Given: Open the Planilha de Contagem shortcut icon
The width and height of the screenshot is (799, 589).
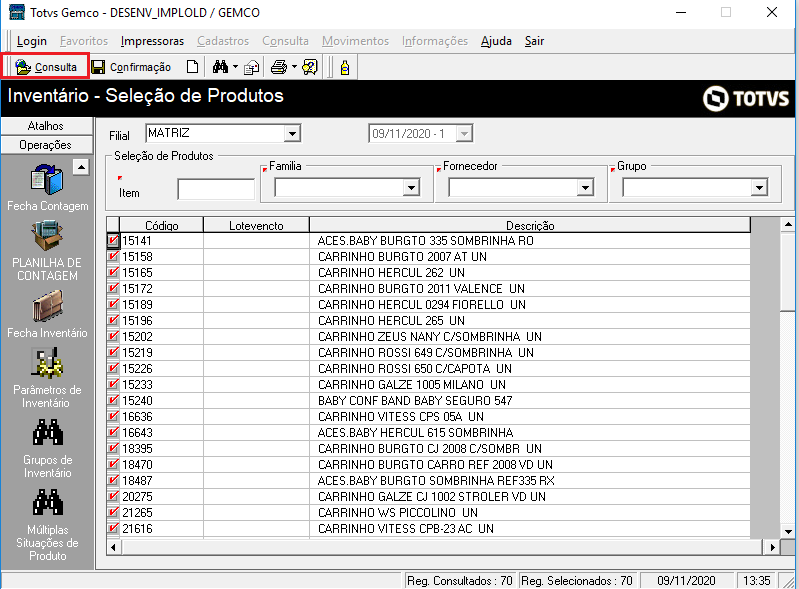Looking at the screenshot, I should [47, 236].
